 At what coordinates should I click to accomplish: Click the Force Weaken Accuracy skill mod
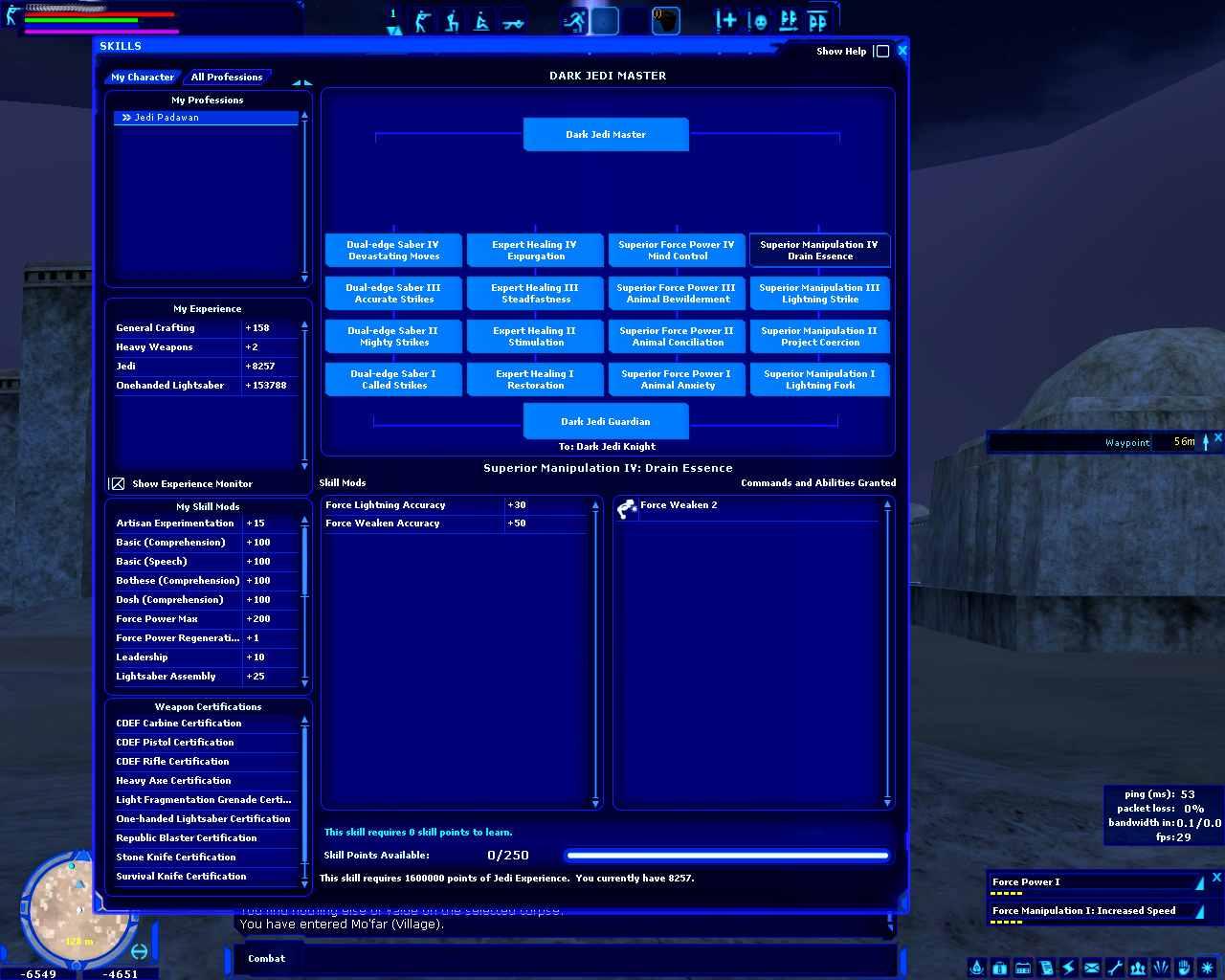pos(456,523)
